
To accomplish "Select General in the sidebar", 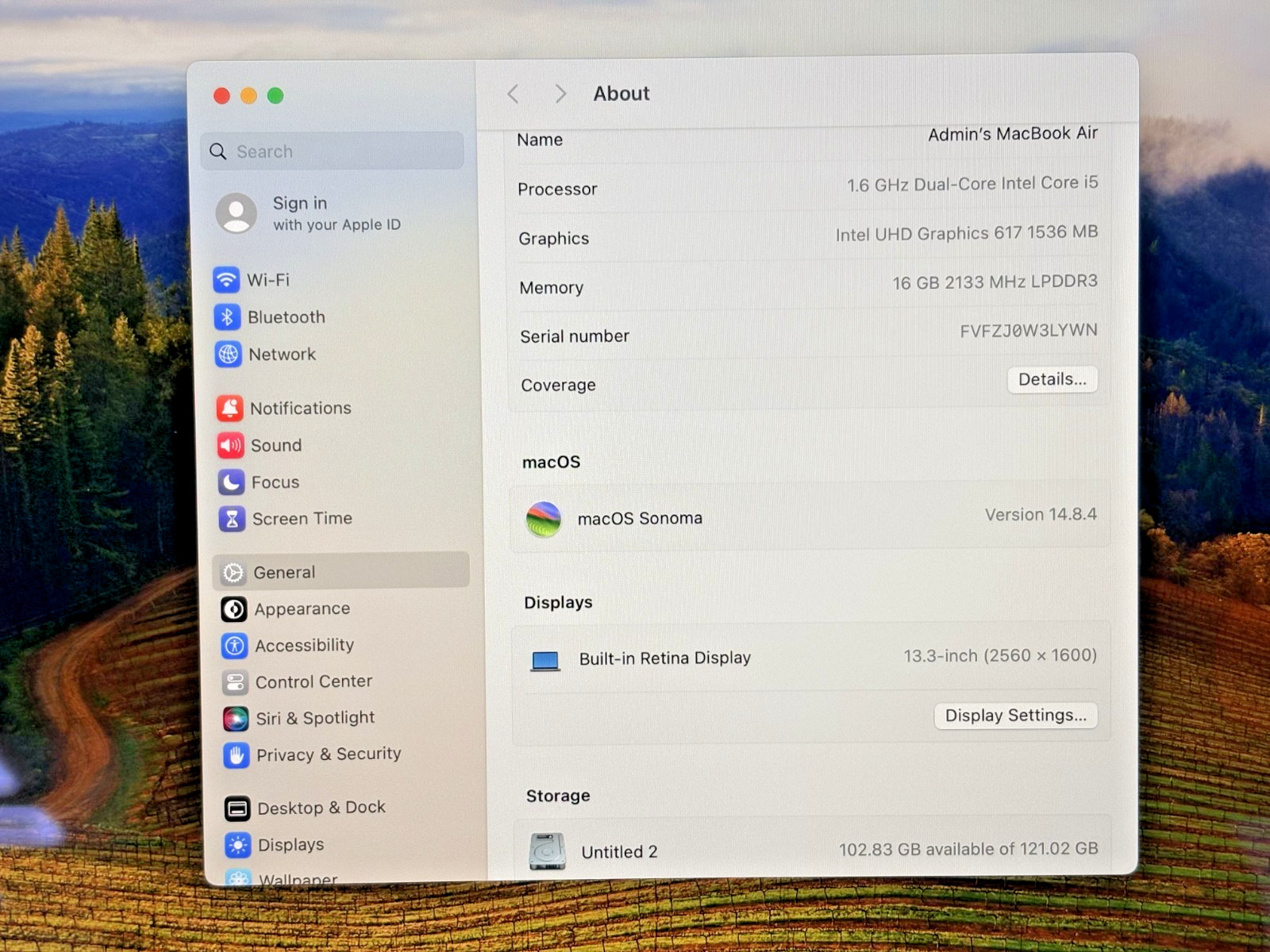I will pyautogui.click(x=341, y=570).
